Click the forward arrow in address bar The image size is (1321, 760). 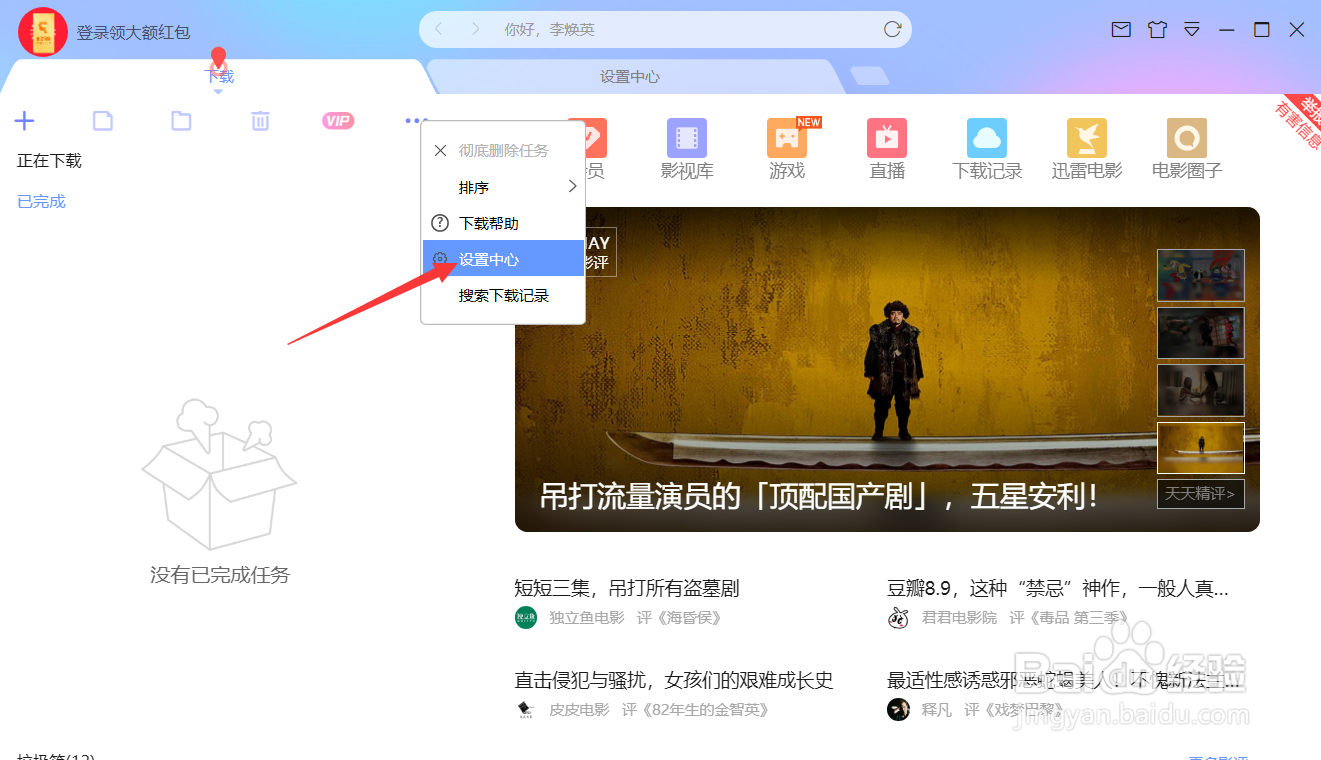(475, 29)
